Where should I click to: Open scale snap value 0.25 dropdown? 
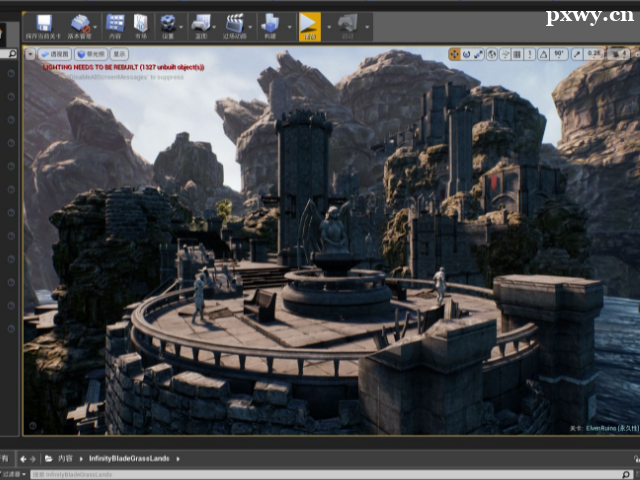tap(594, 54)
